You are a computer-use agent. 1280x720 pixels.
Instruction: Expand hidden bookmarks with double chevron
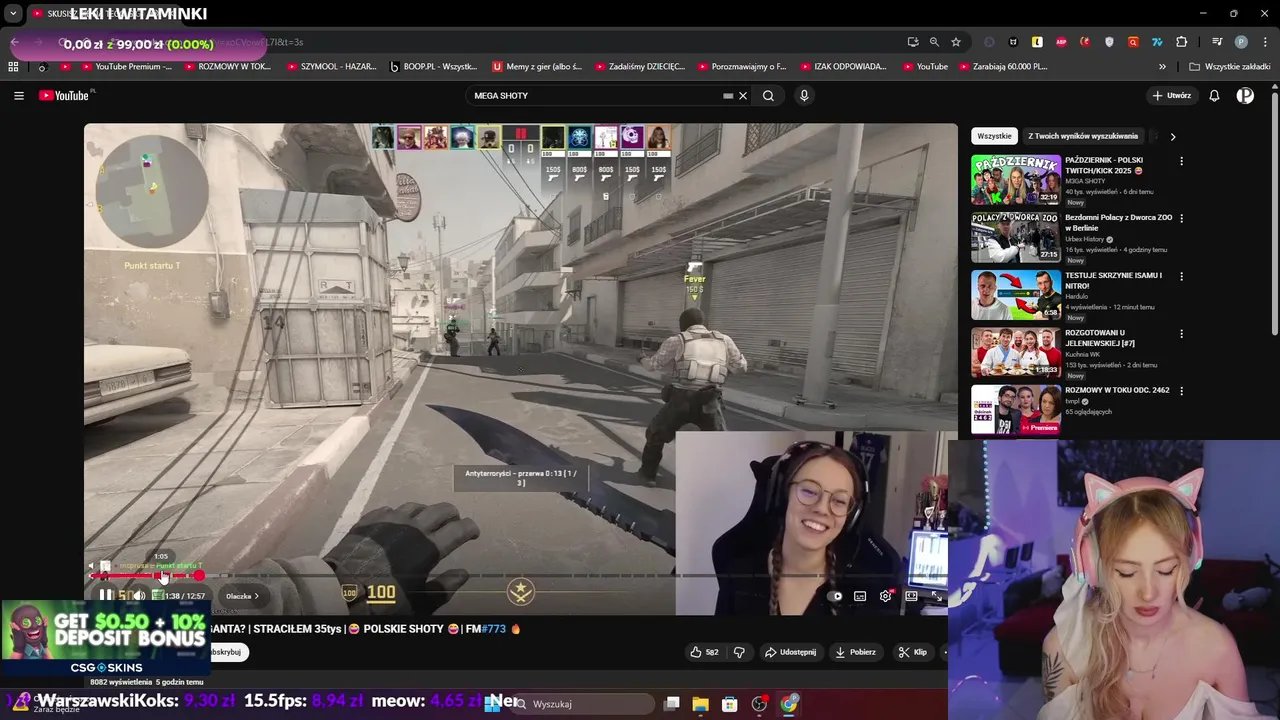(x=1162, y=67)
